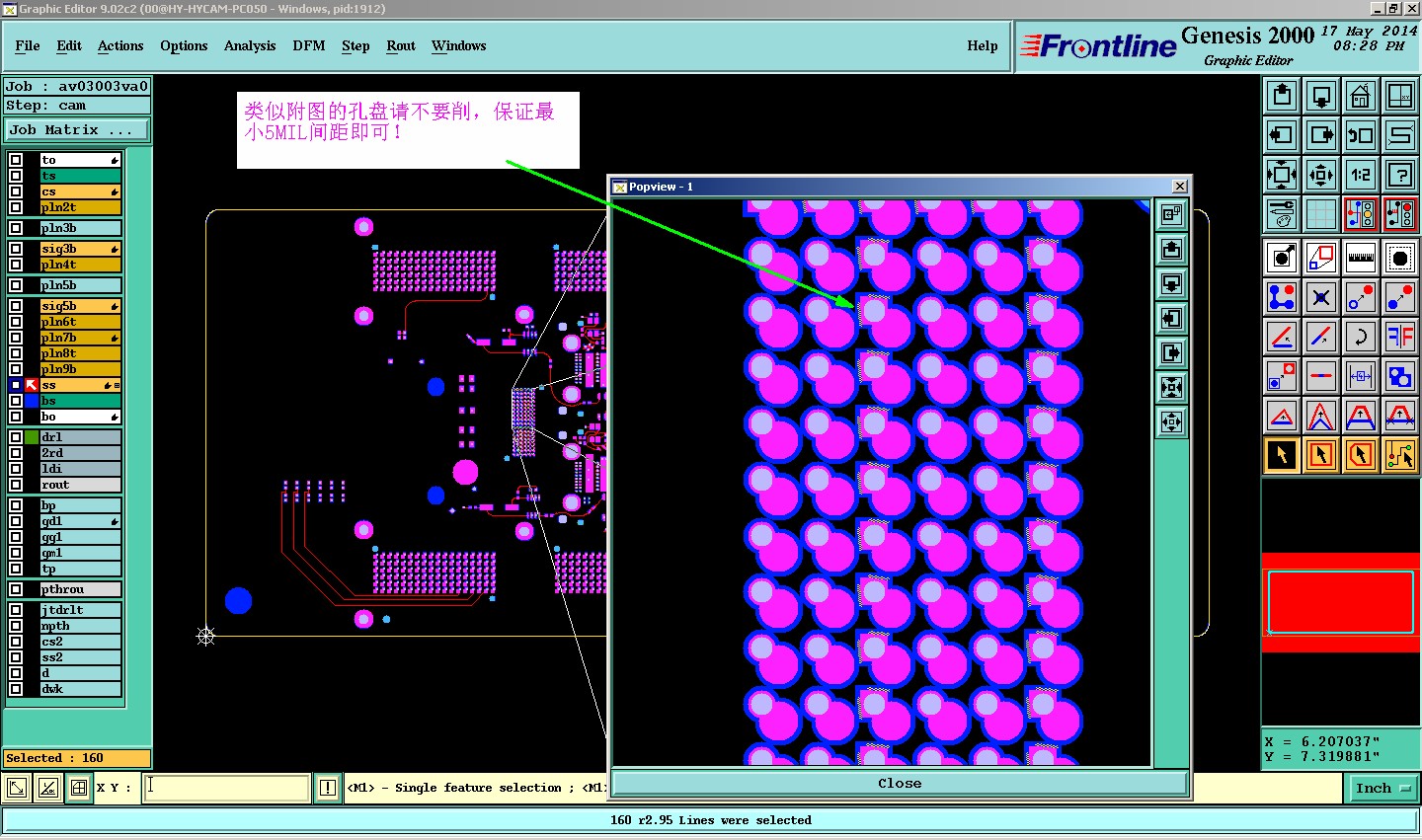Open the Actions menu
1422x840 pixels.
(x=120, y=45)
